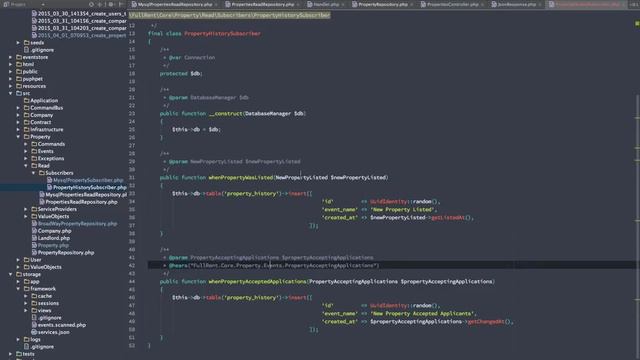Image resolution: width=640 pixels, height=360 pixels.
Task: Click the Landlord.php file icon
Action: click(34, 238)
